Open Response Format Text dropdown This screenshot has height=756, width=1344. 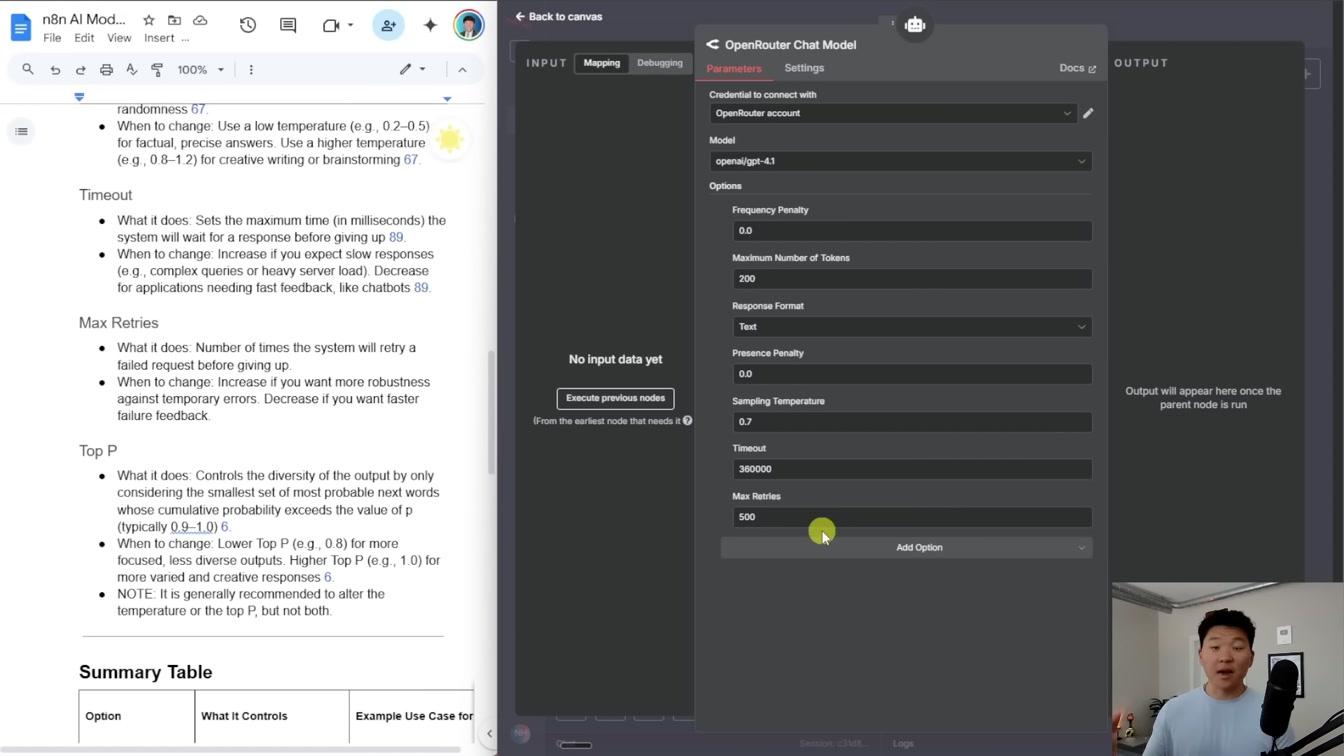coord(912,327)
